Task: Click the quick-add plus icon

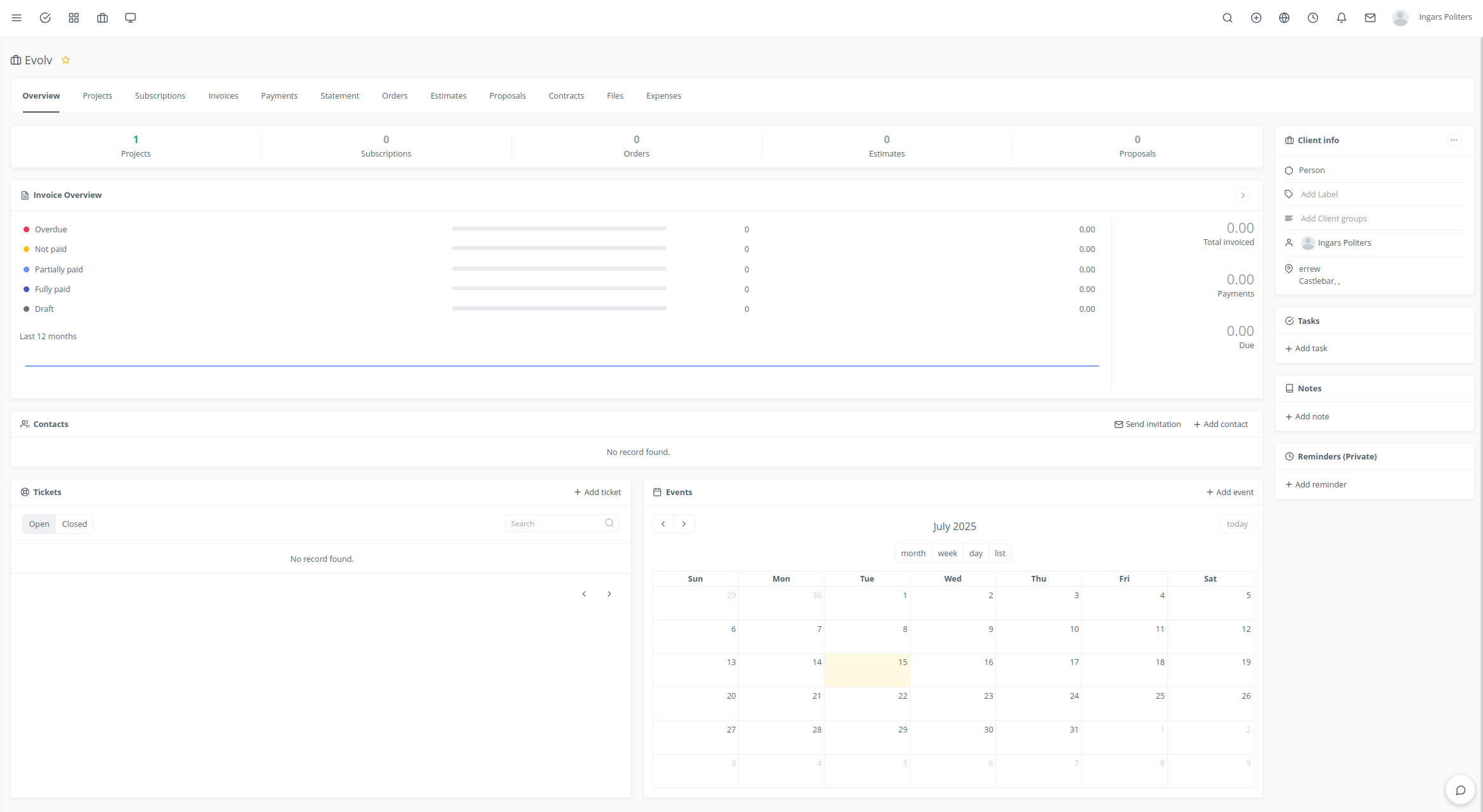Action: [x=1256, y=18]
